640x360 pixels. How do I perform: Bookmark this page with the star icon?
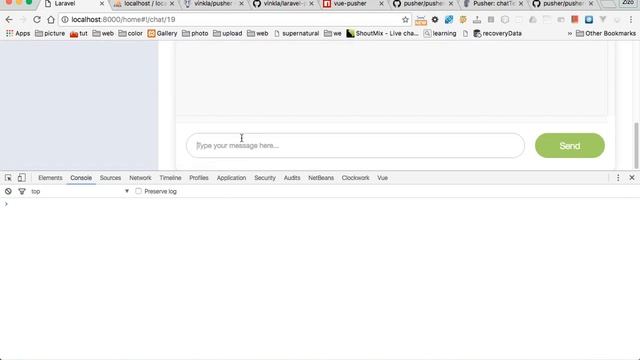tap(405, 20)
